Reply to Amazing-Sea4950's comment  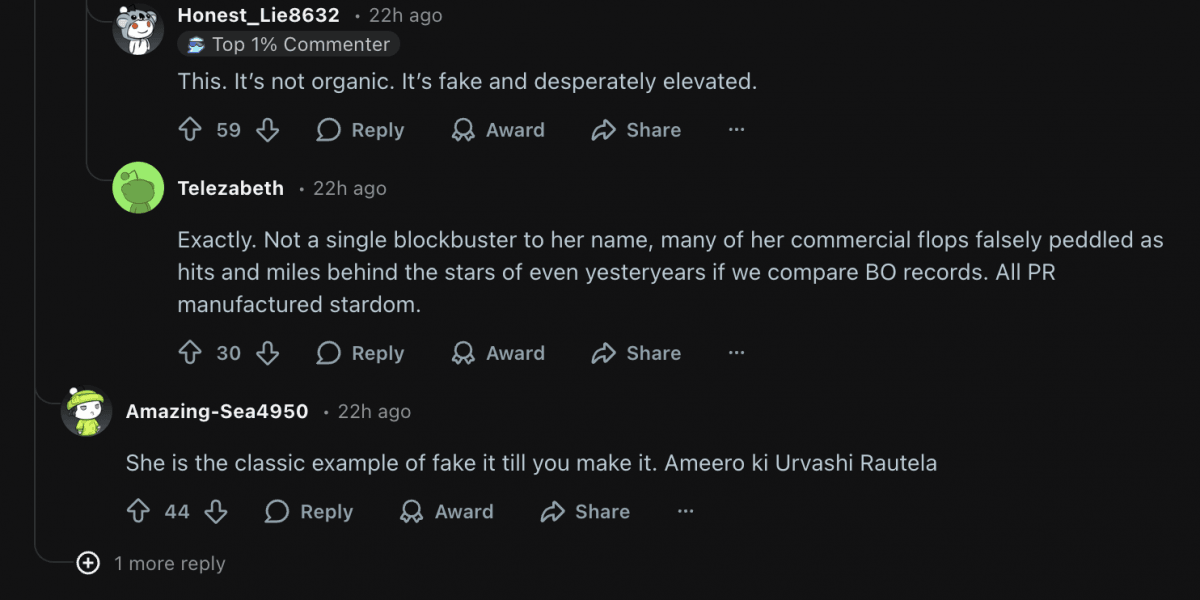[x=308, y=511]
